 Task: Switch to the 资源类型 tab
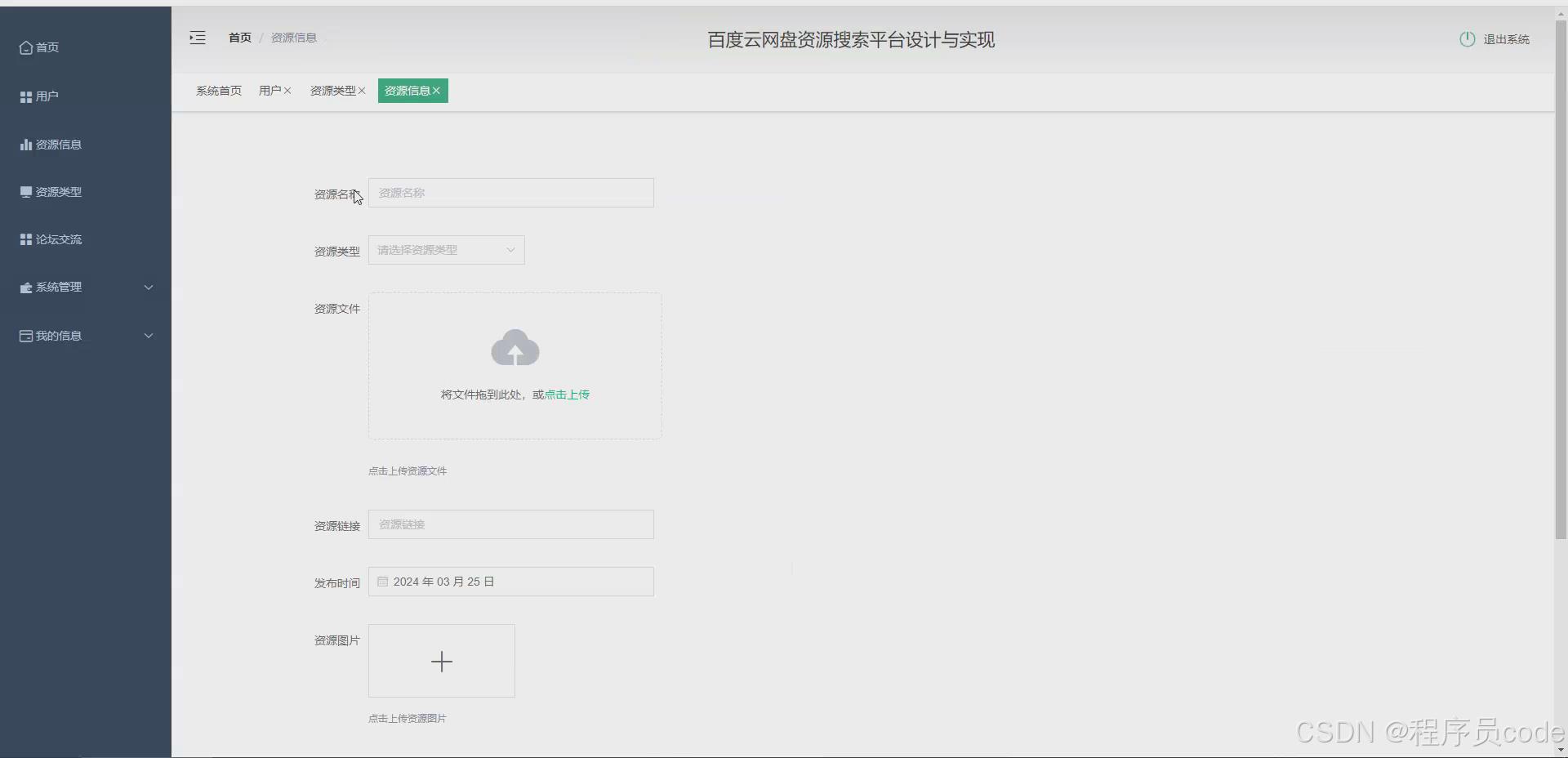(x=333, y=91)
